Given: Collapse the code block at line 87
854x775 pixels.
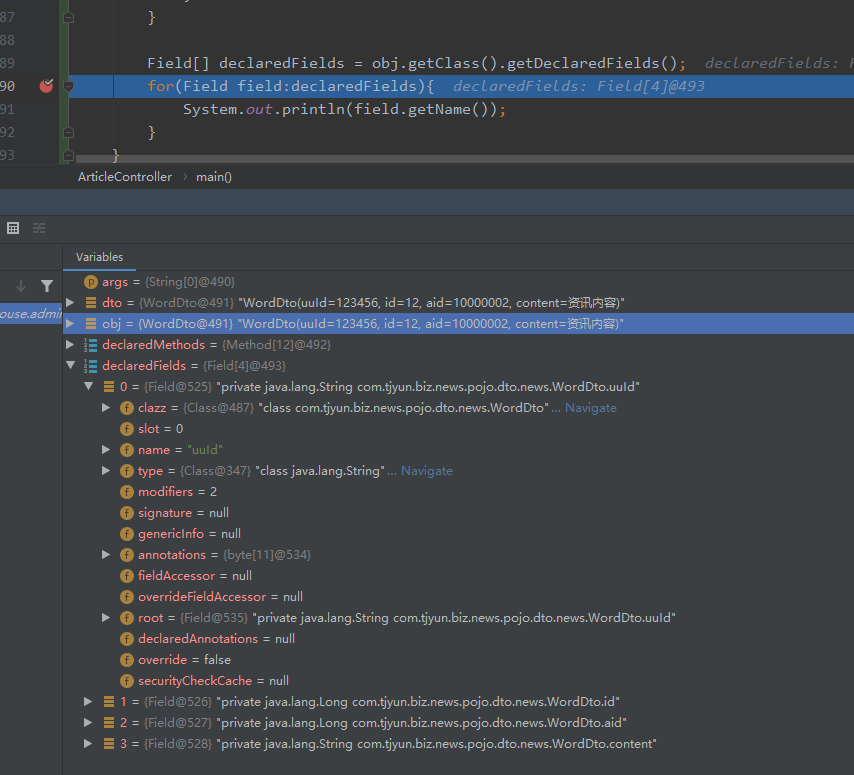Looking at the screenshot, I should [x=69, y=17].
